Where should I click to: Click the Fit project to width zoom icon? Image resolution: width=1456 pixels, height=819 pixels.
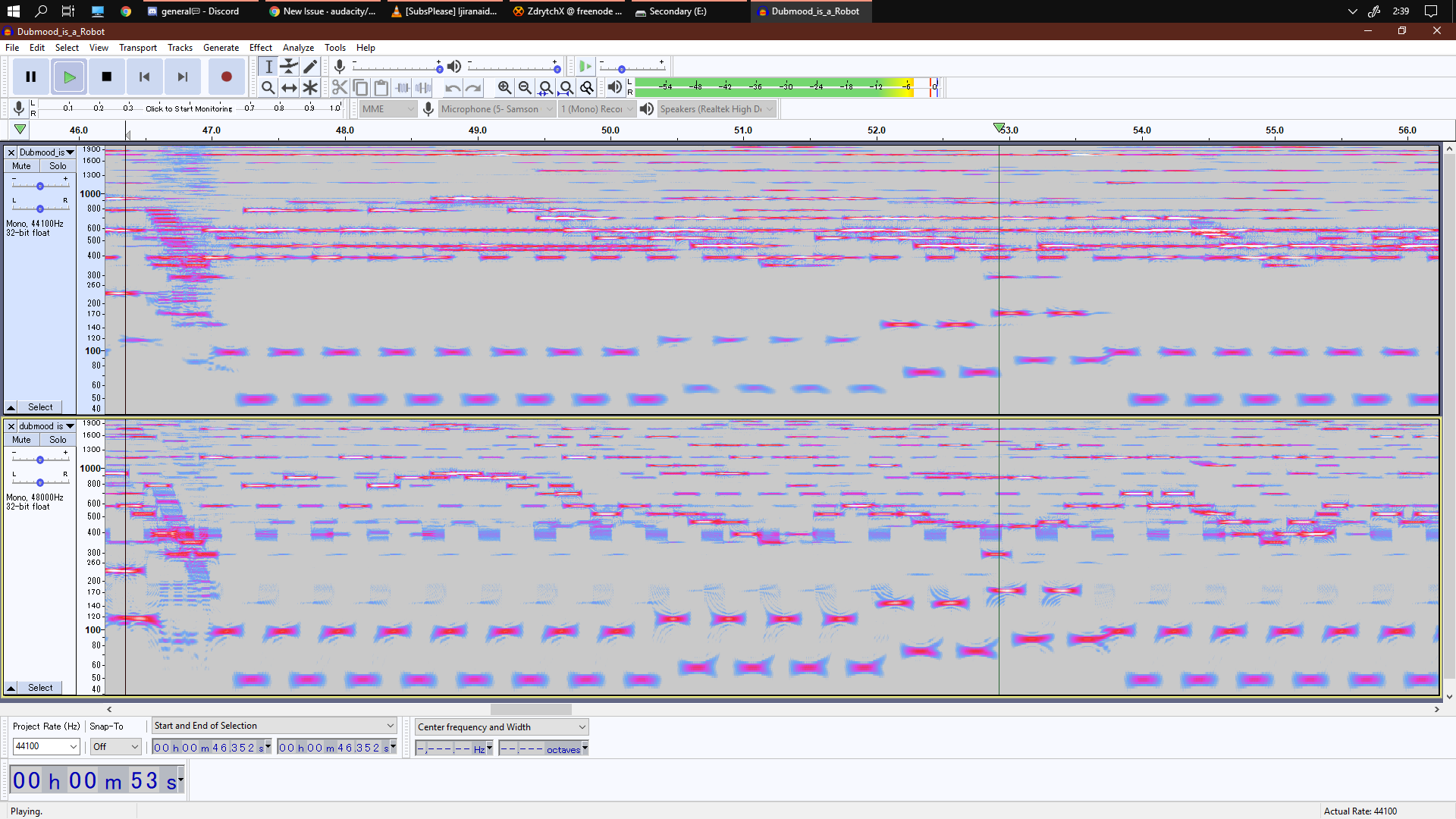(566, 87)
